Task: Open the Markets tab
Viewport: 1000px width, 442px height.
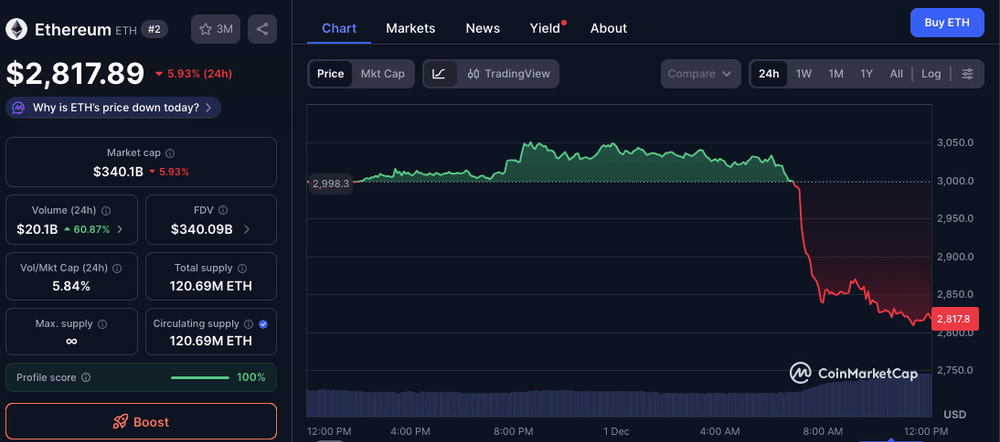Action: pyautogui.click(x=410, y=28)
